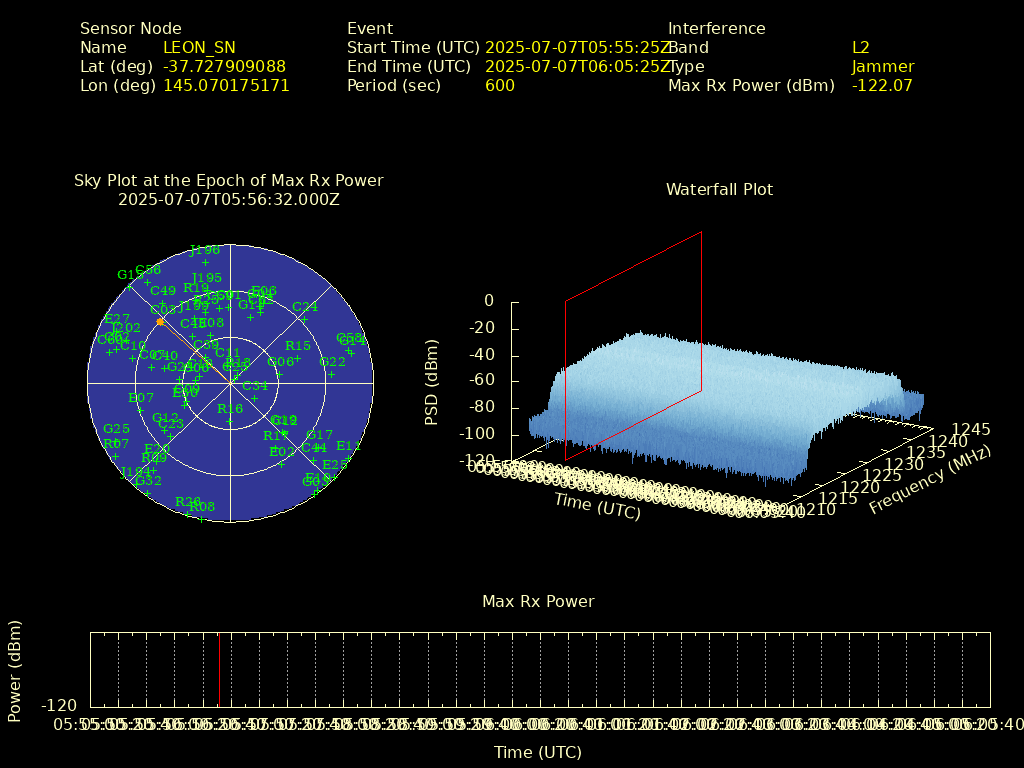
Task: Select the L2 band value
Action: [860, 47]
